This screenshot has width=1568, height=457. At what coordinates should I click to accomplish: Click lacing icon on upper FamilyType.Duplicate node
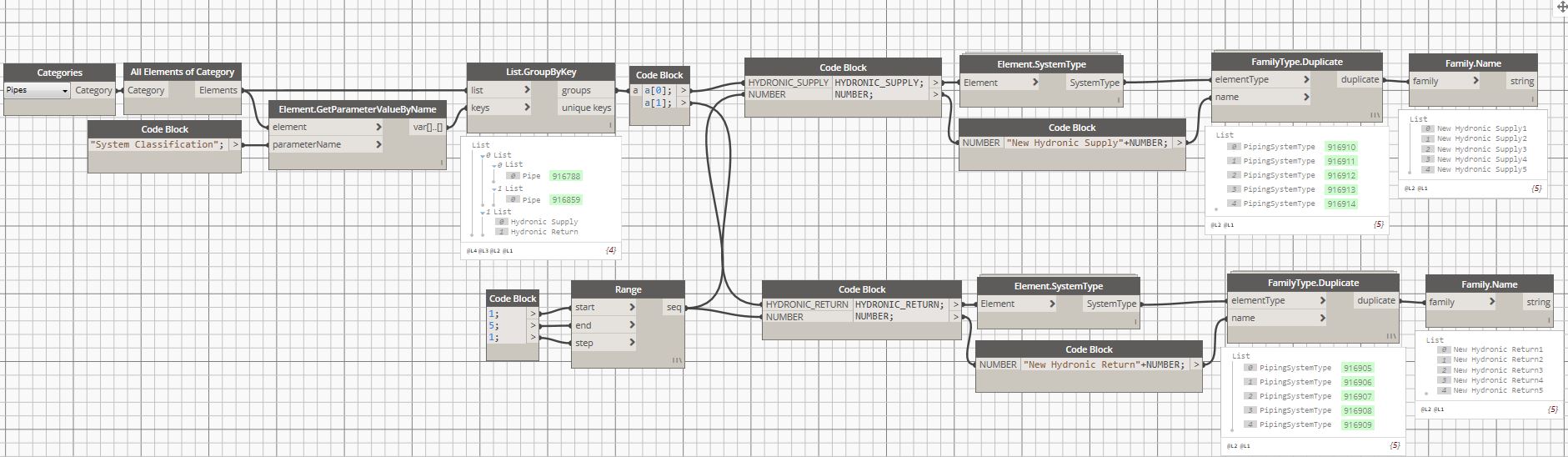coord(1375,115)
